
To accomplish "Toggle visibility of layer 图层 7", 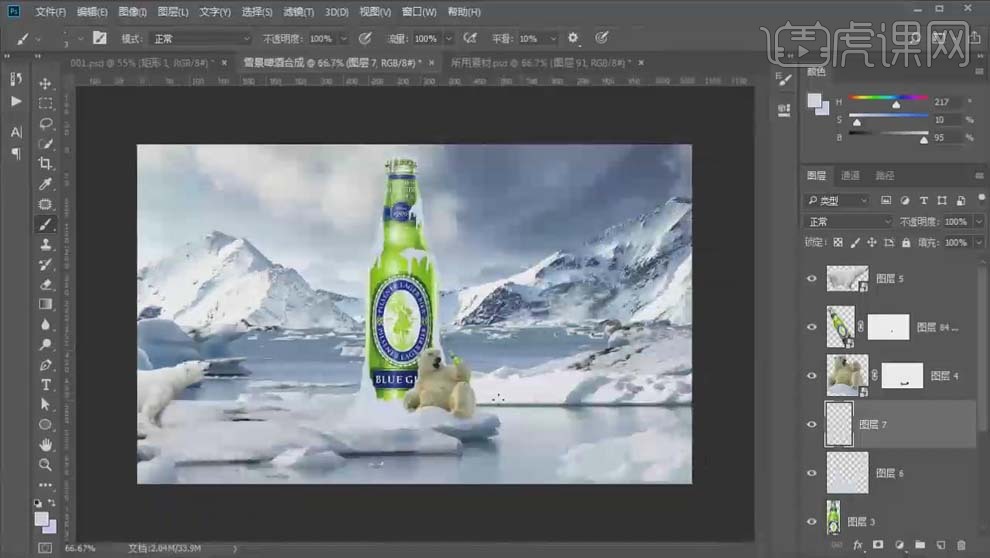I will click(812, 424).
